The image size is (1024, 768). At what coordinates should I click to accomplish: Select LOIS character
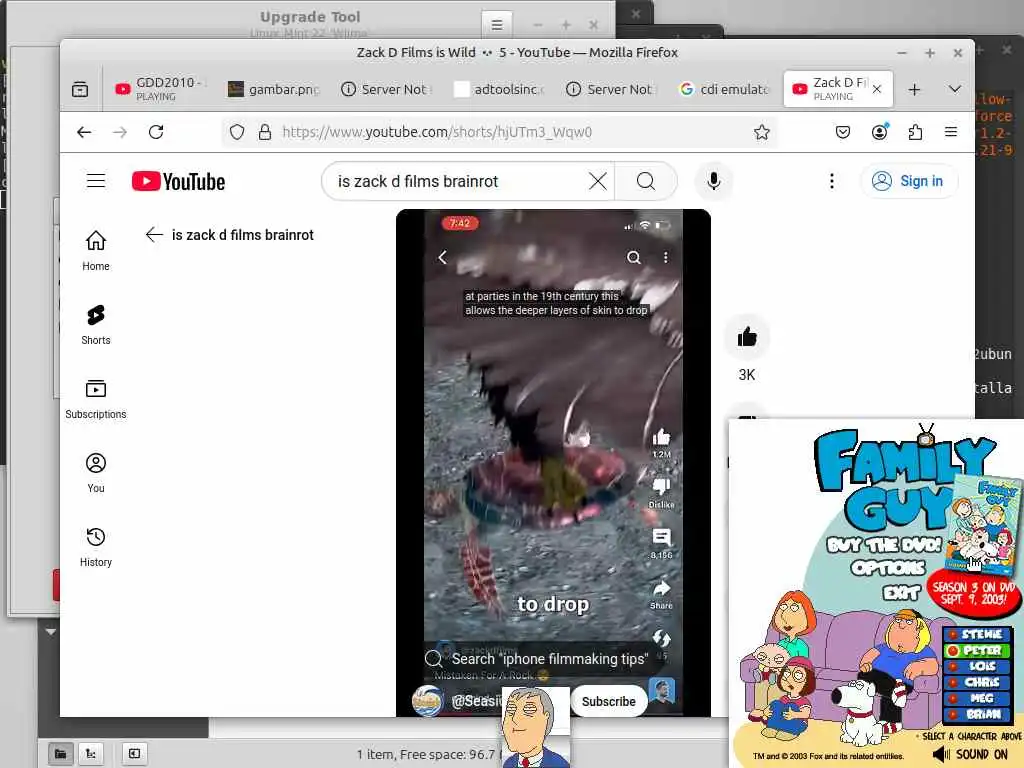pos(977,666)
